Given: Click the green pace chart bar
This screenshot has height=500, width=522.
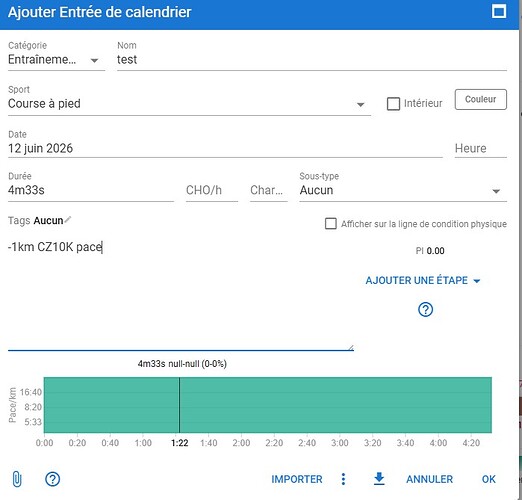Looking at the screenshot, I should (268, 405).
